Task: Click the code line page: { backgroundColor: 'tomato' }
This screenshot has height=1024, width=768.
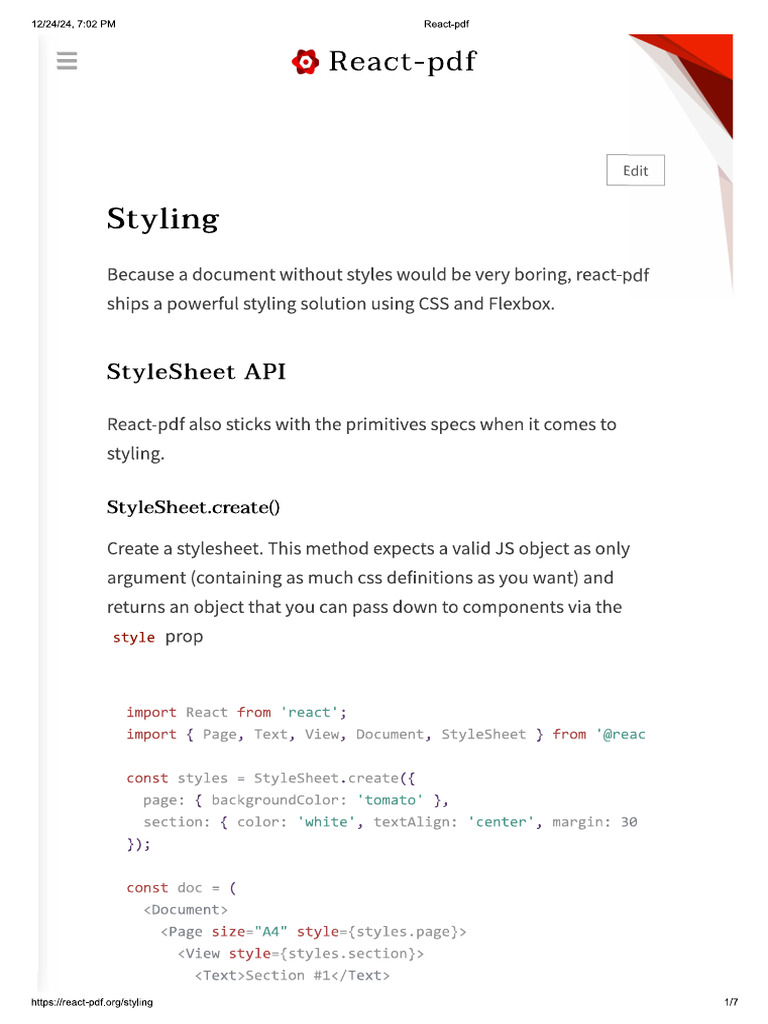Action: point(296,801)
